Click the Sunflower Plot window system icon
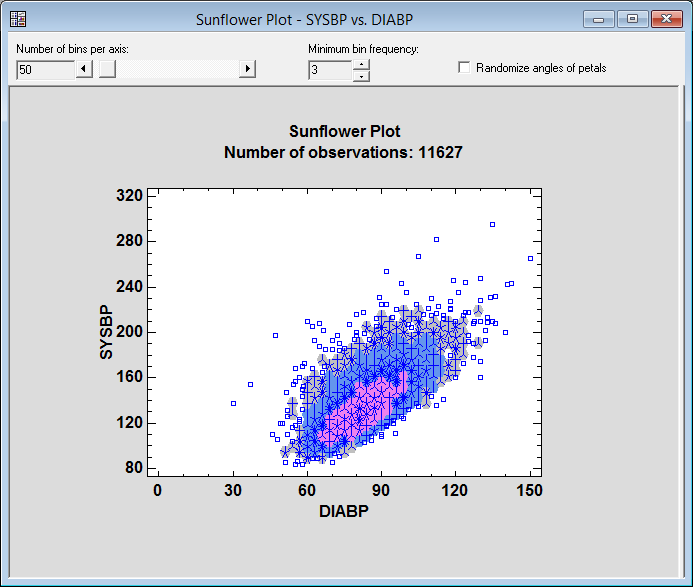Screen dimensions: 693x587 click(x=18, y=19)
